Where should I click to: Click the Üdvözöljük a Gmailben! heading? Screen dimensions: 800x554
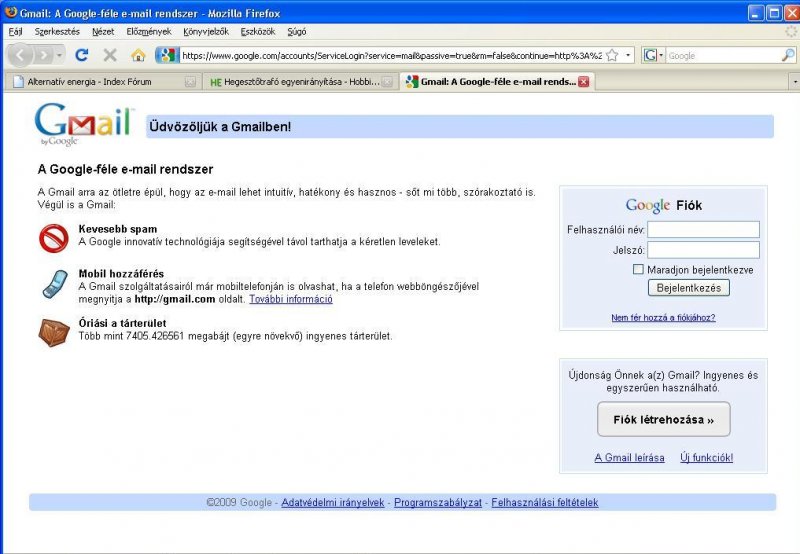[x=220, y=127]
